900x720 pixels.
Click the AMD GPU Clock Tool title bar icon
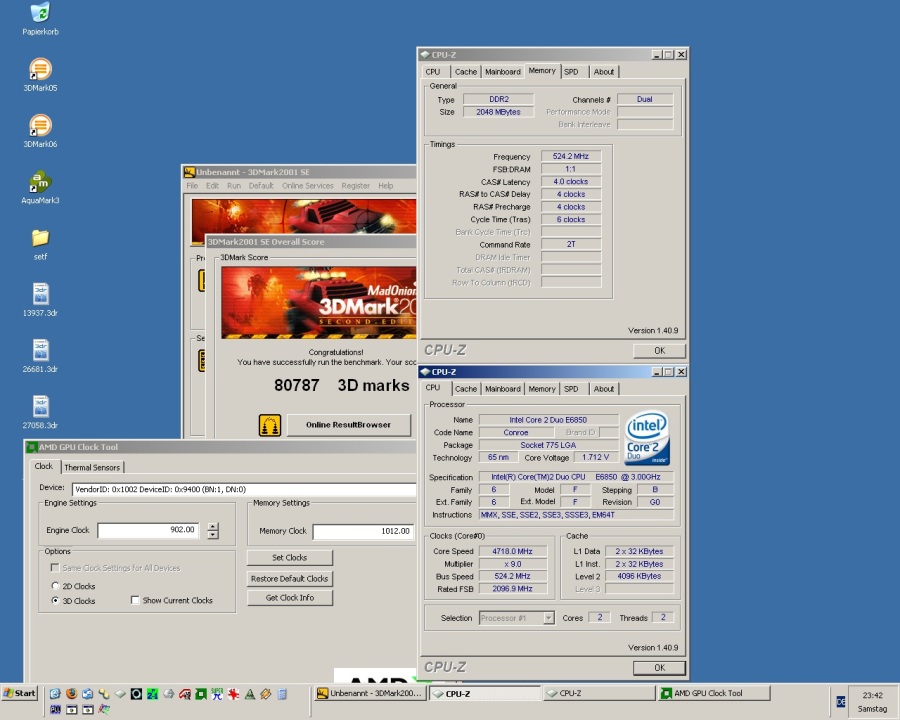pyautogui.click(x=32, y=447)
